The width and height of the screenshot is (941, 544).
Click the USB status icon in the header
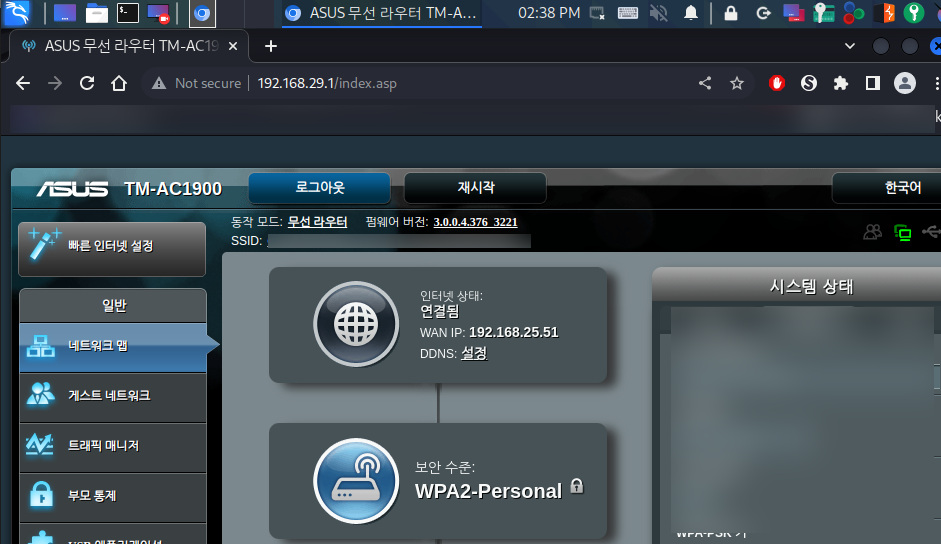tap(931, 232)
